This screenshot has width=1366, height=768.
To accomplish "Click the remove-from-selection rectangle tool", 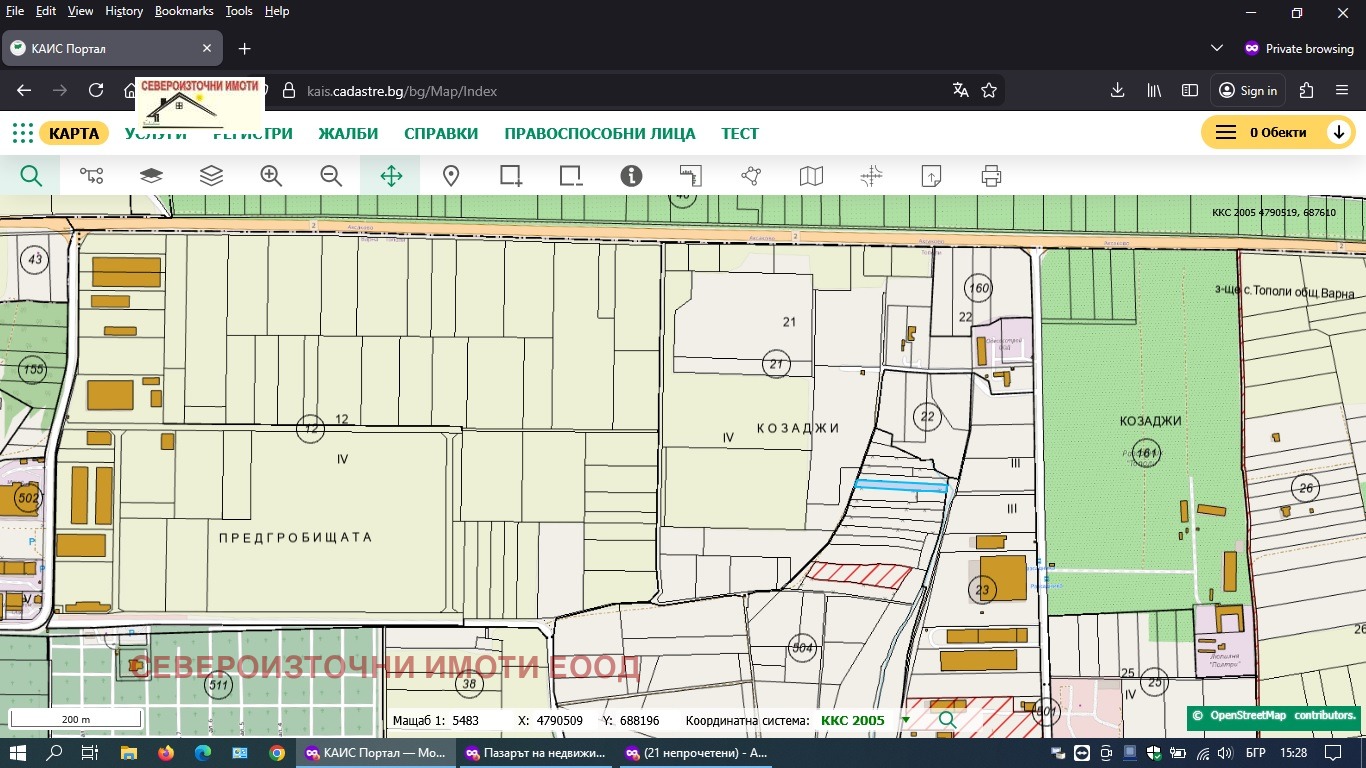I will 571,177.
